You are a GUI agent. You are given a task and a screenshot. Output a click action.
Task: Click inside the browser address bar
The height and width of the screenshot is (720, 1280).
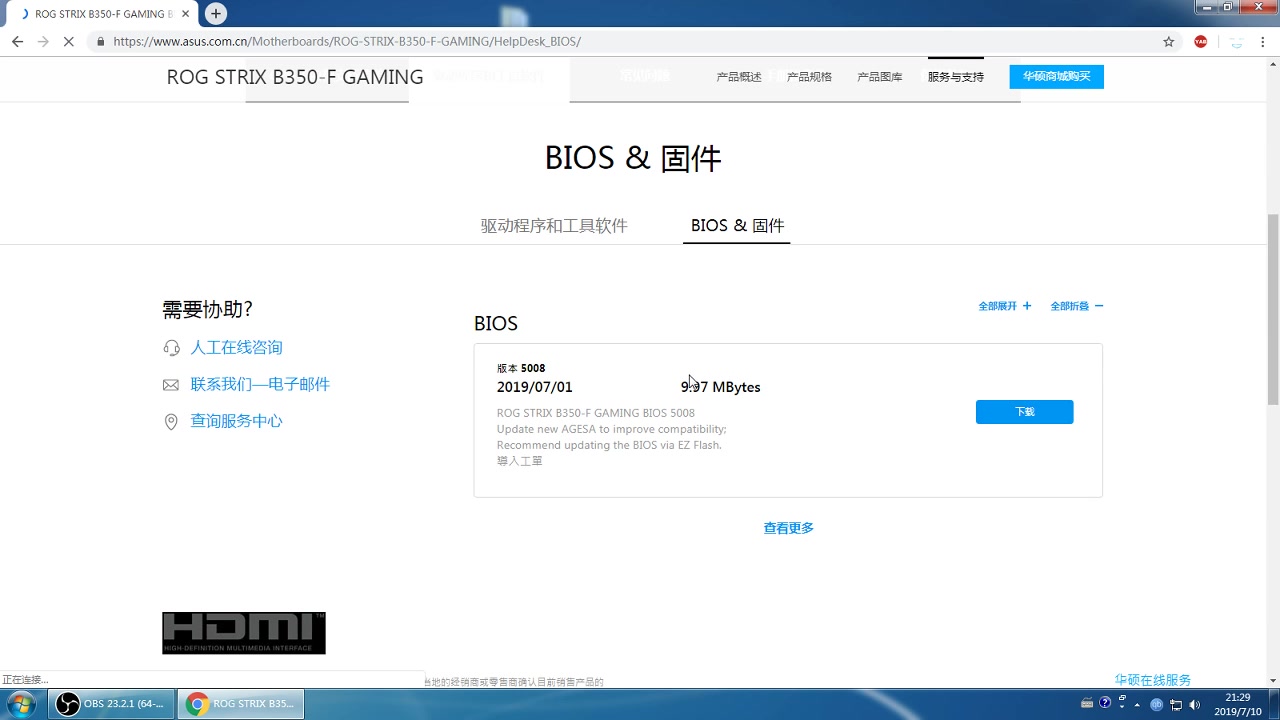point(400,41)
